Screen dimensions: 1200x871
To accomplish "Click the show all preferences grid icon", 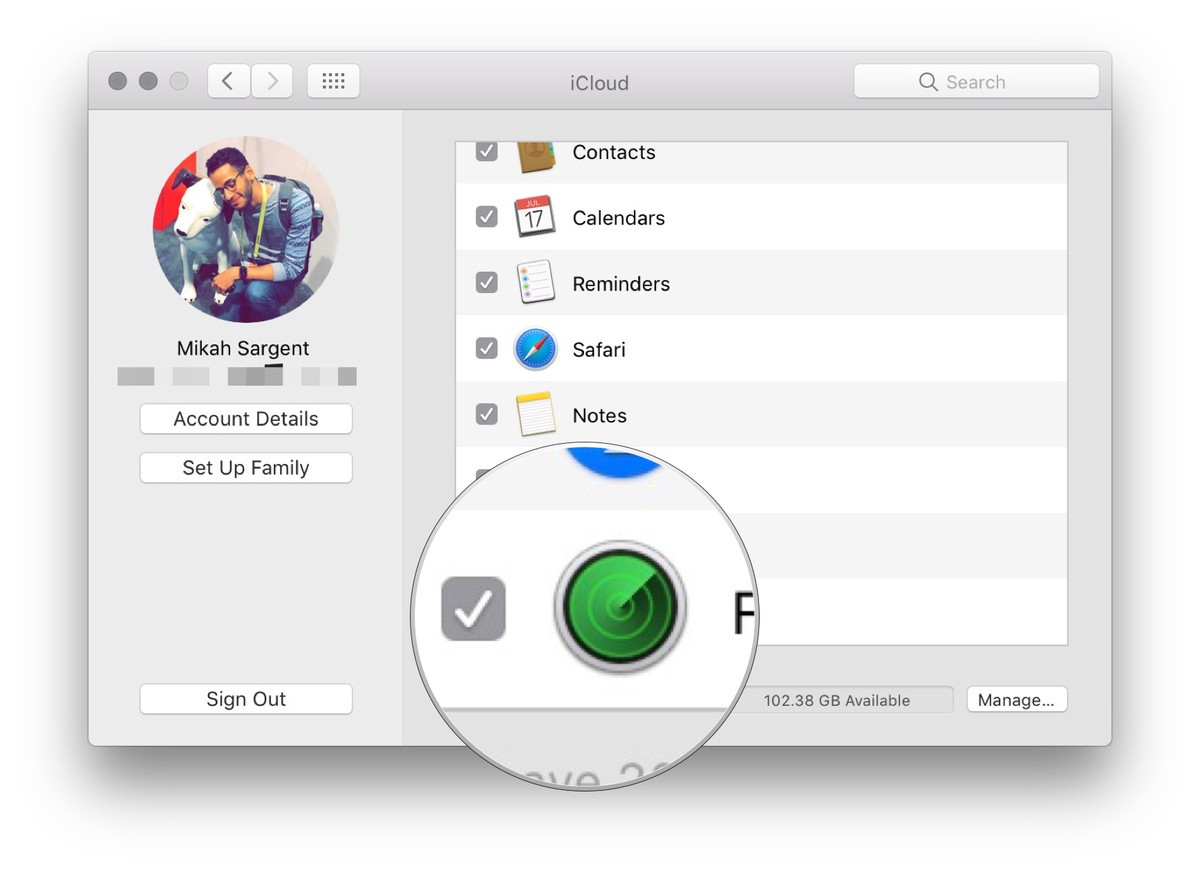I will pyautogui.click(x=333, y=81).
